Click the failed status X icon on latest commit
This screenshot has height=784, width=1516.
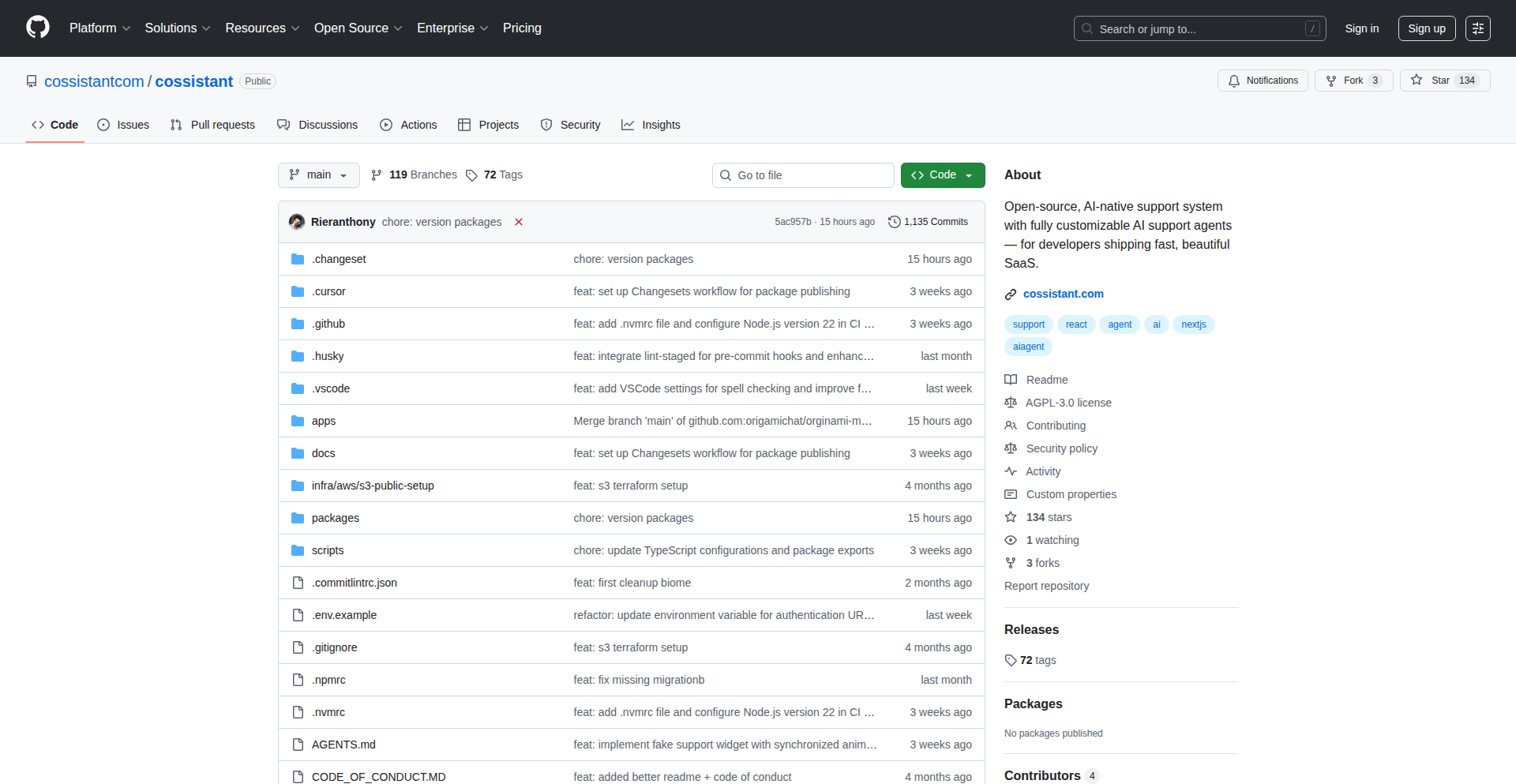(519, 222)
